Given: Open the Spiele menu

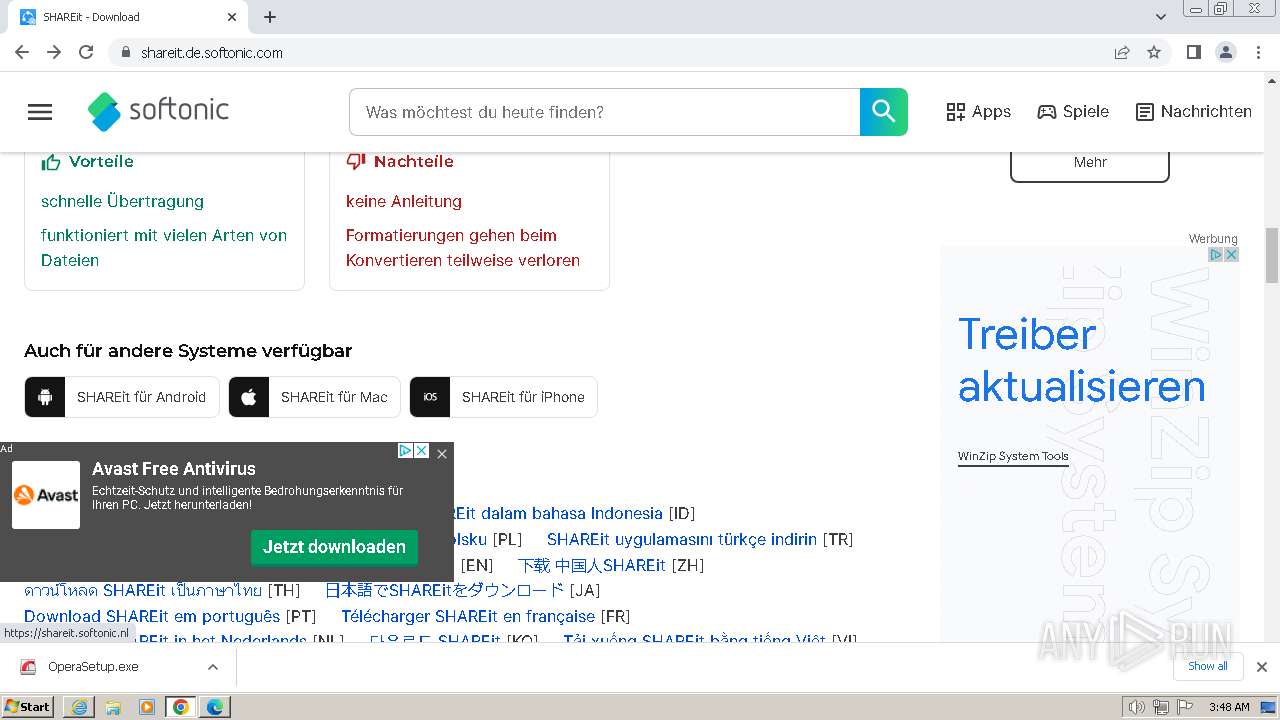Looking at the screenshot, I should (1073, 112).
